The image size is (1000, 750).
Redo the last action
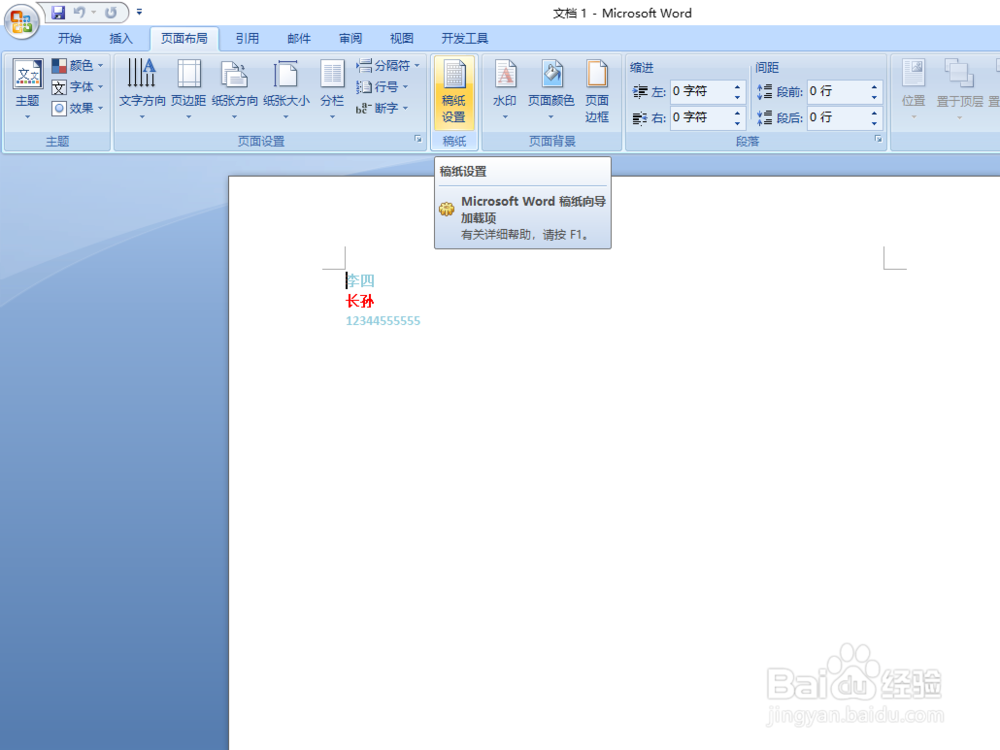point(111,12)
